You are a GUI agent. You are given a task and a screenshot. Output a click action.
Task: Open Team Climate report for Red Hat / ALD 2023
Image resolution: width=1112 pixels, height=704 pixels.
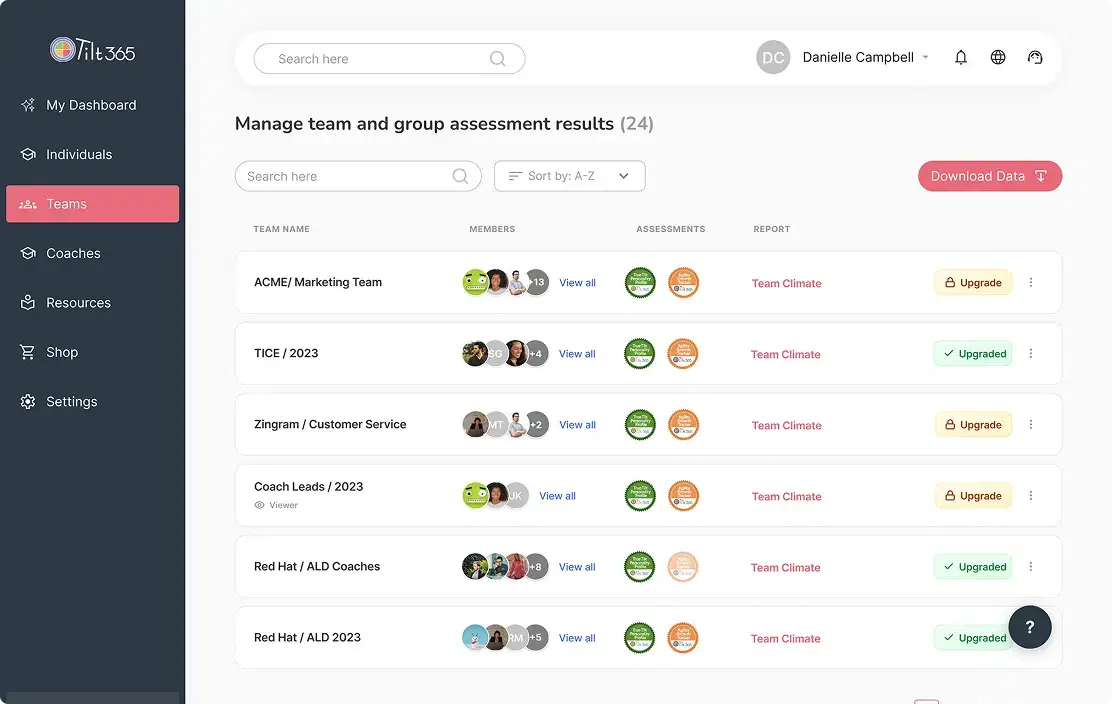coord(786,639)
